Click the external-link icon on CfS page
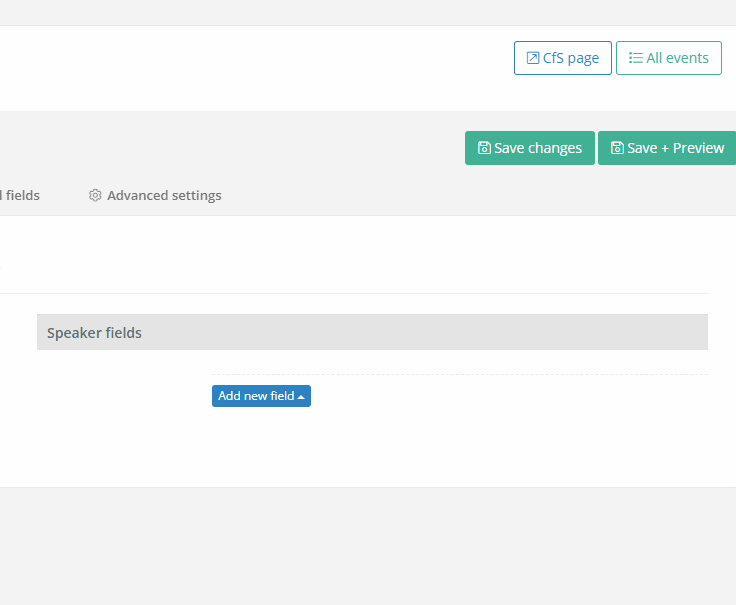The height and width of the screenshot is (605, 736). click(533, 58)
